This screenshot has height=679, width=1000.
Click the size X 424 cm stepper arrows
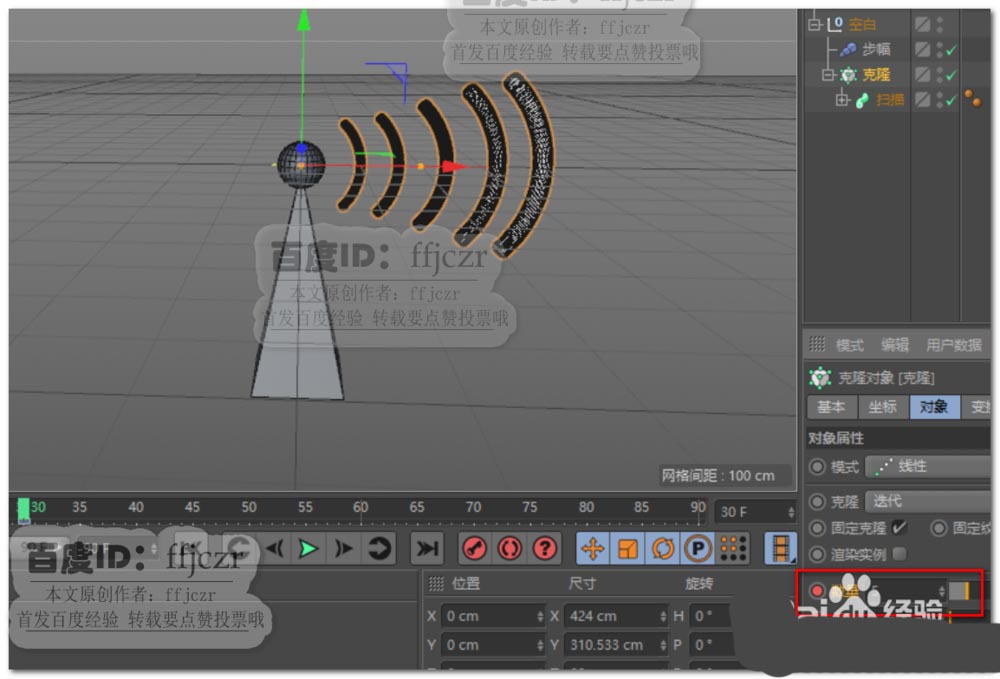pyautogui.click(x=663, y=616)
